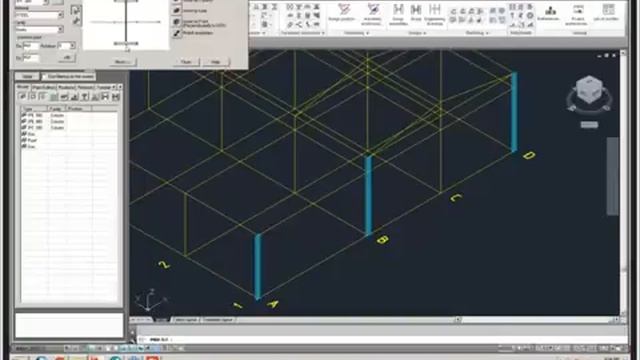Select the third column row in inspector list

[x=69, y=128]
